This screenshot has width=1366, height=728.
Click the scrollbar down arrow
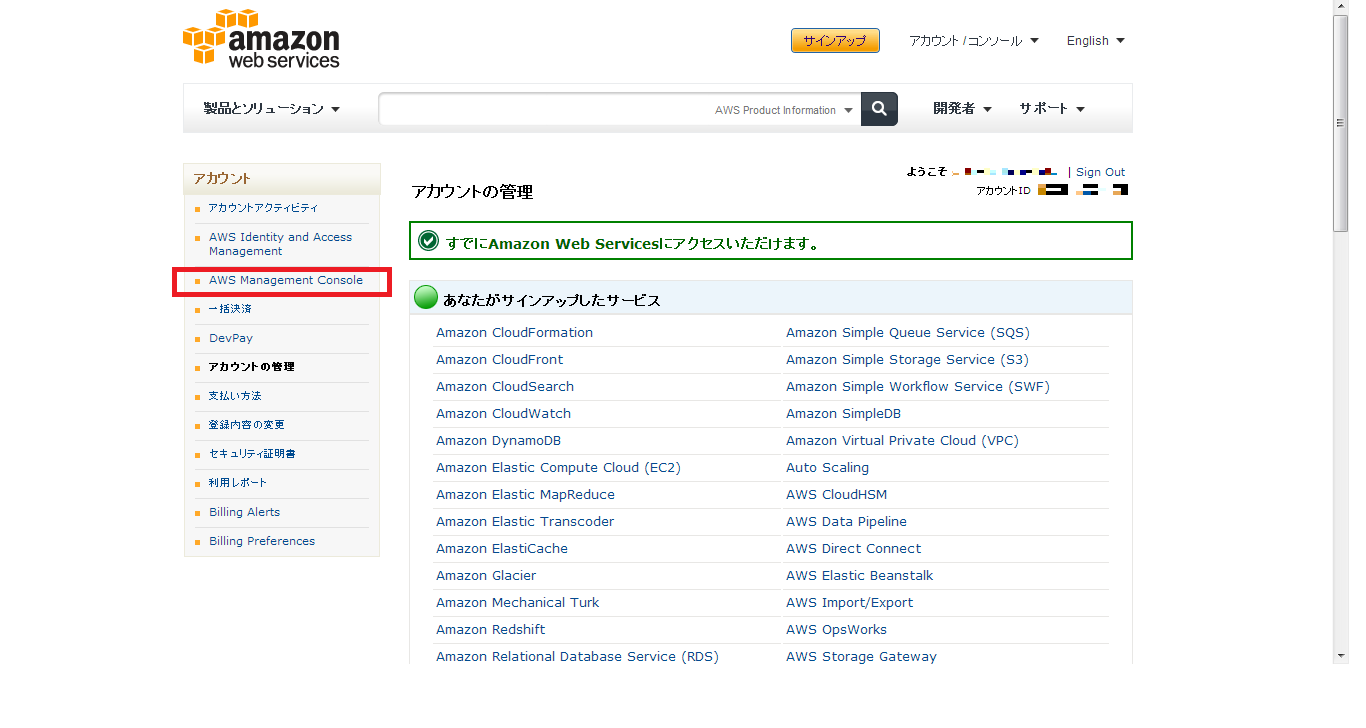tap(1341, 656)
